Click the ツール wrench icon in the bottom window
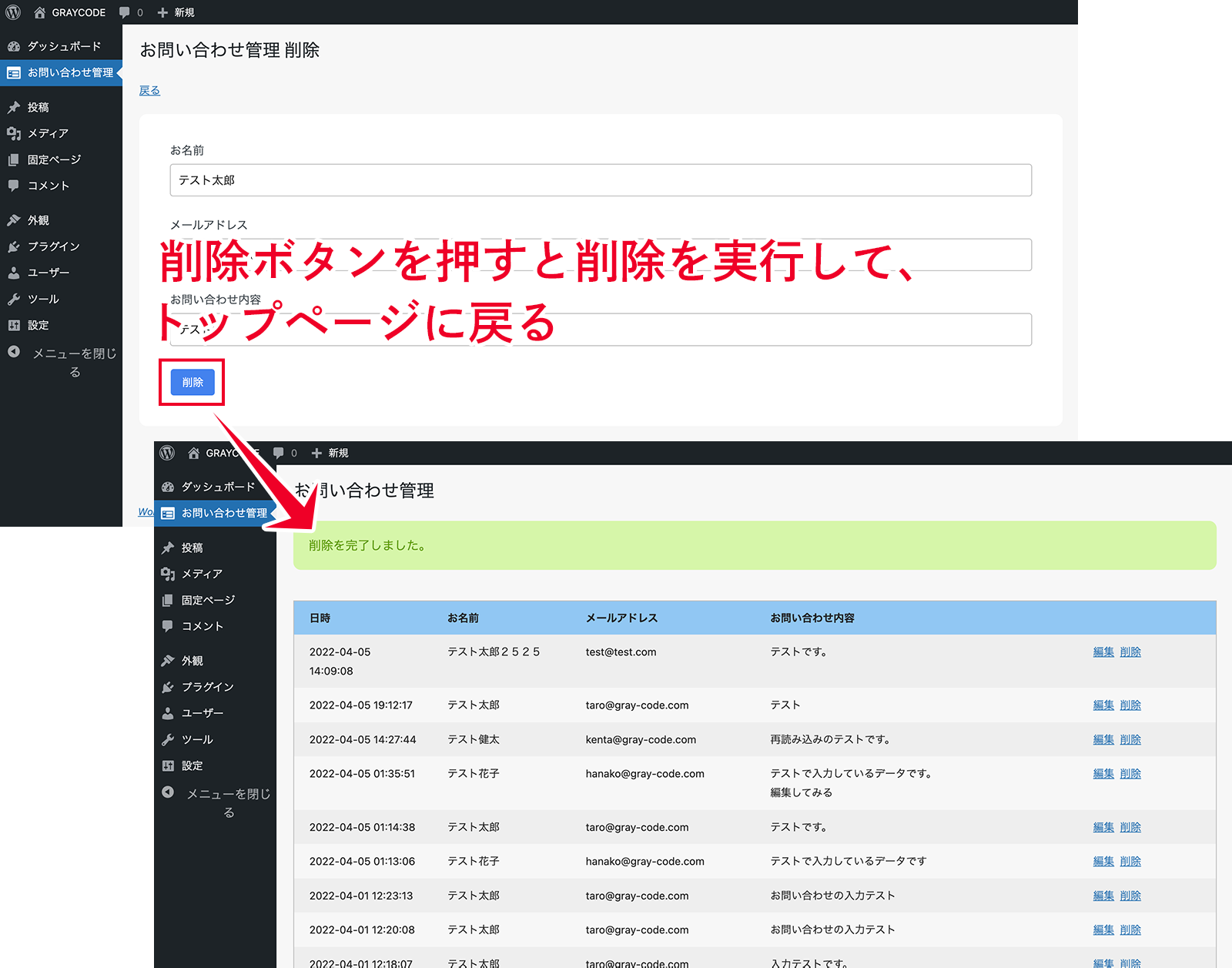Viewport: 1232px width, 968px height. (168, 739)
